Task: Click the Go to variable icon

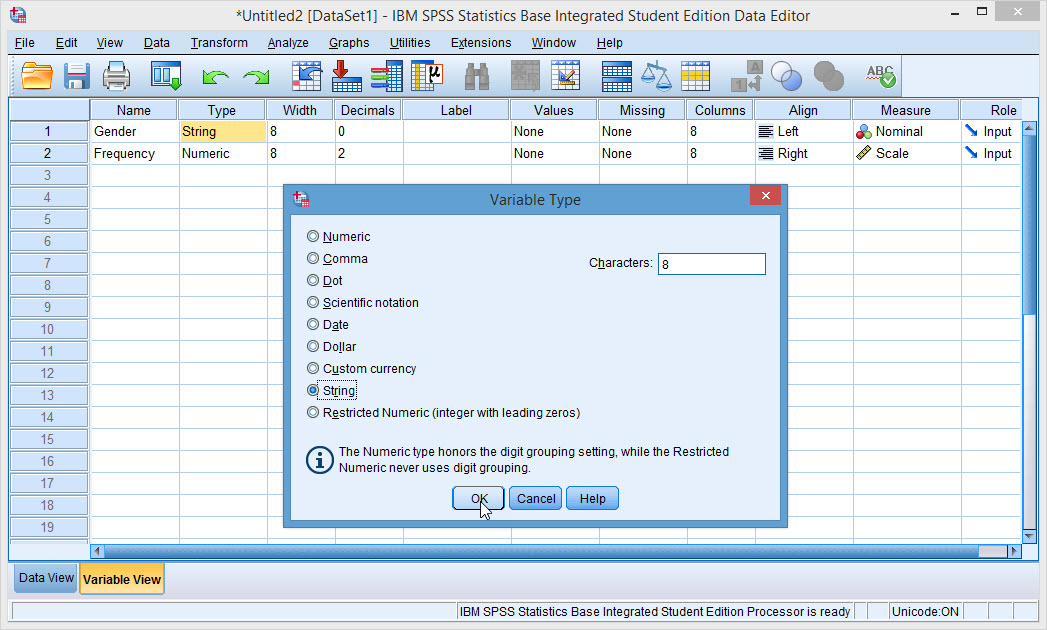Action: [347, 76]
